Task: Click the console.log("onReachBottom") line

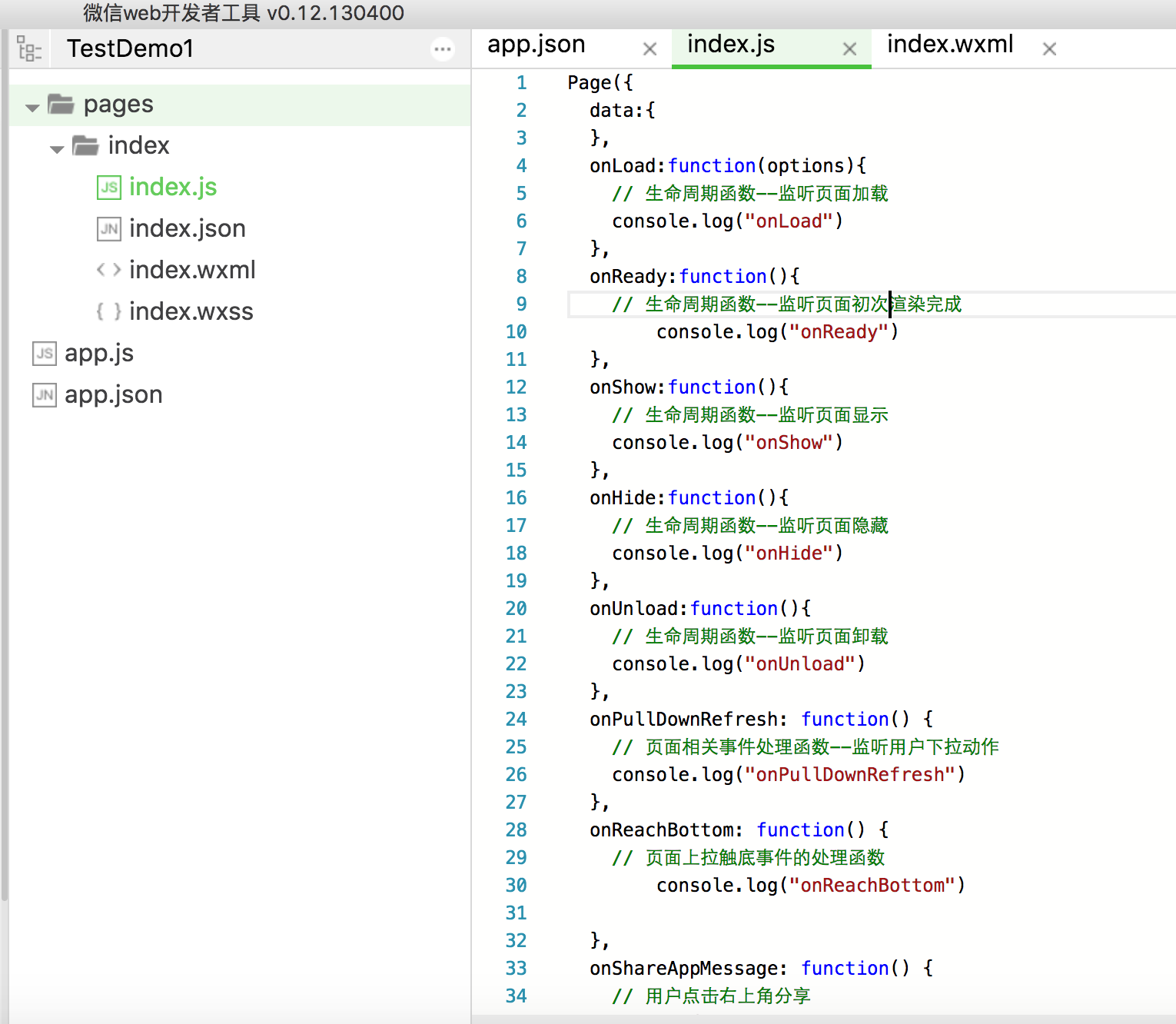Action: pos(811,886)
